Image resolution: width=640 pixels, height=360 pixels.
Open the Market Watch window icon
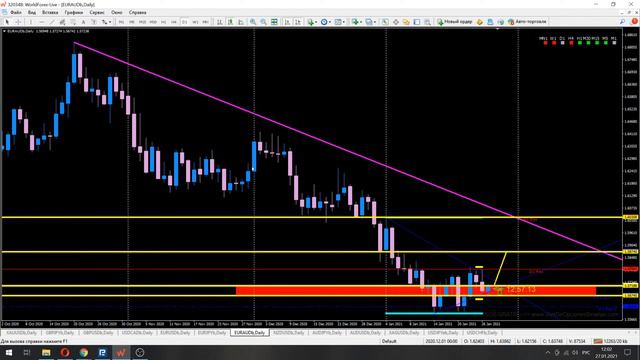click(385, 22)
